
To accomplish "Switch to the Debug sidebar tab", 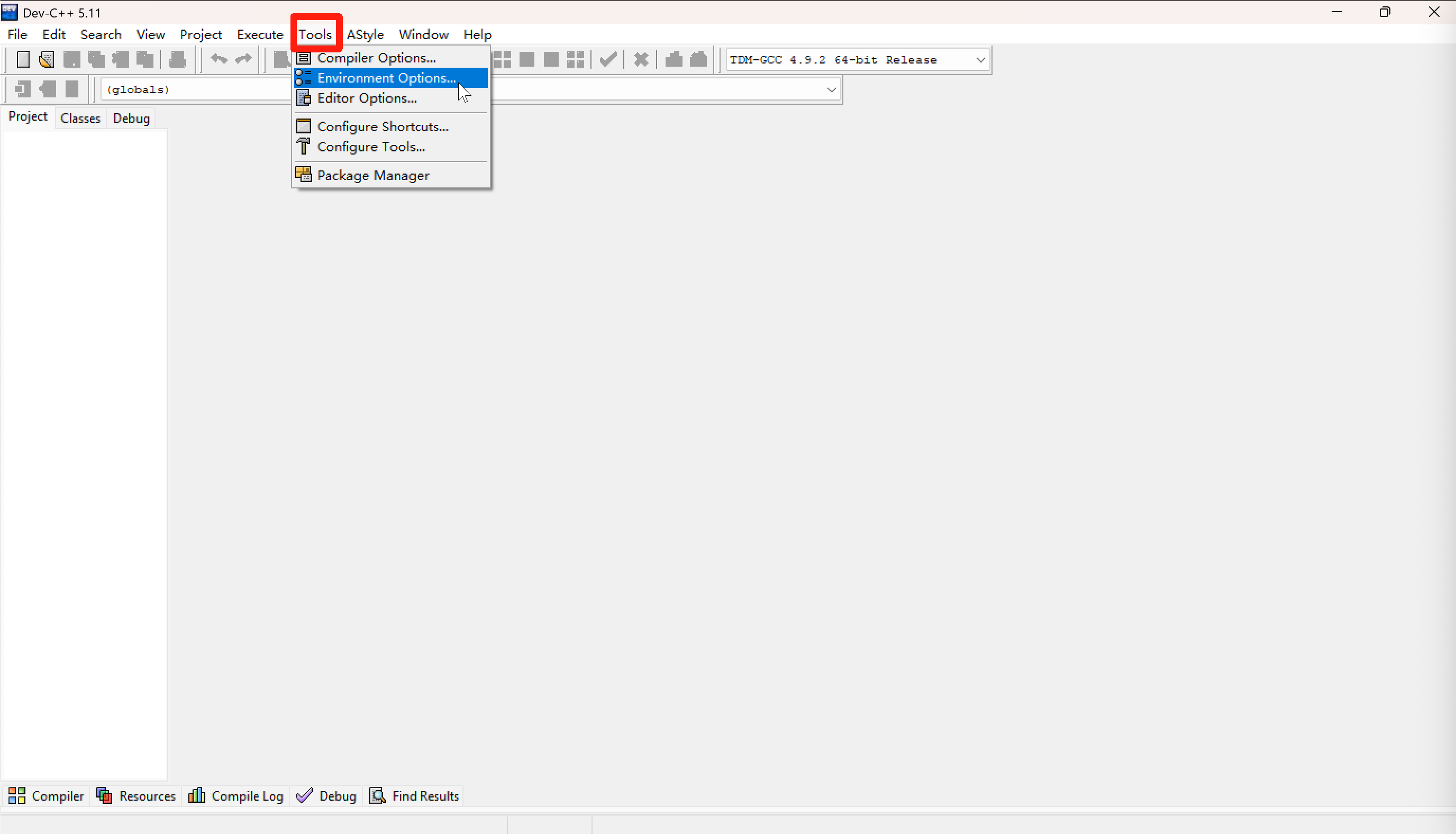I will pyautogui.click(x=131, y=118).
